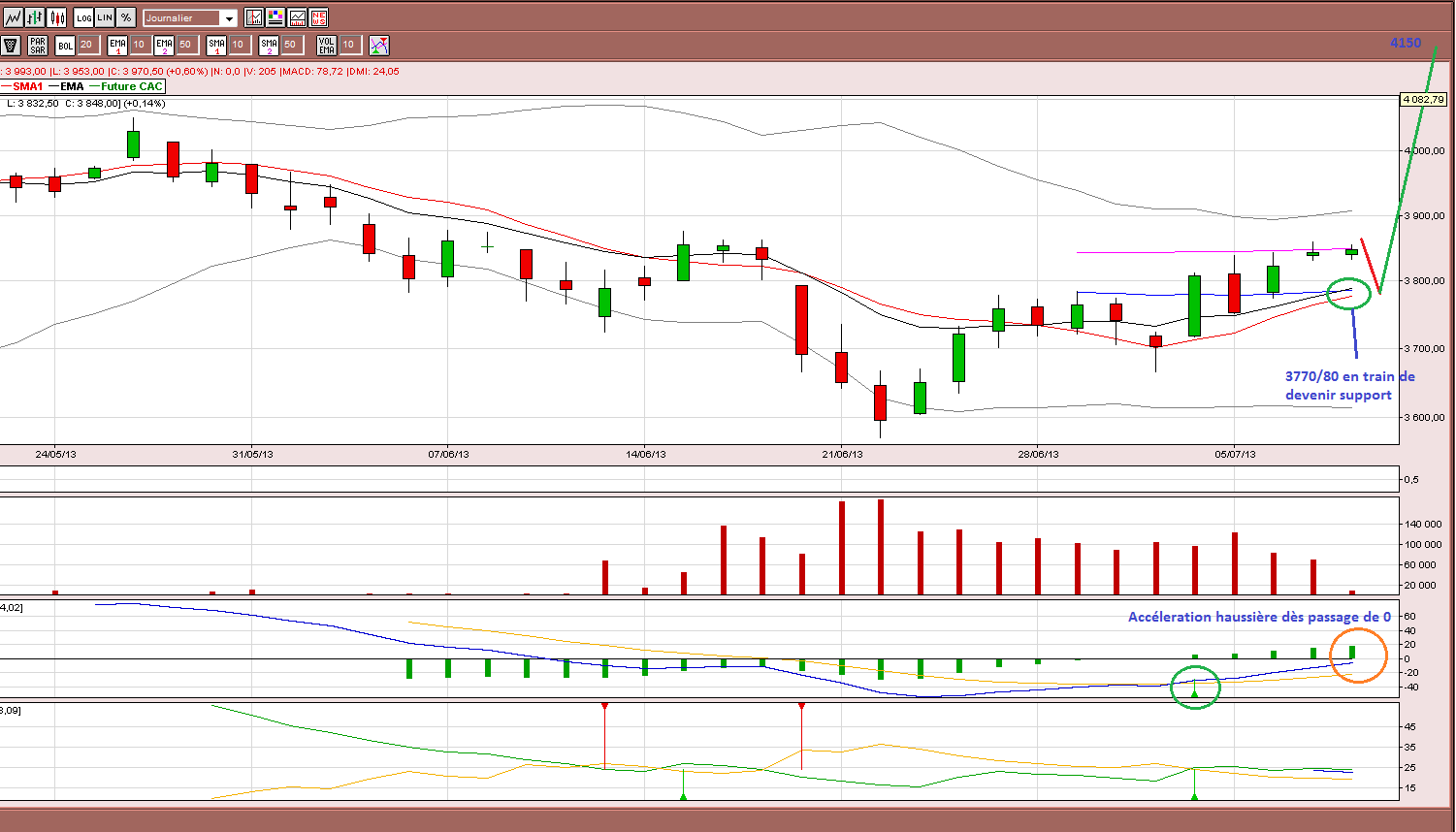
Task: Open the indicators chart icon
Action: click(x=297, y=17)
